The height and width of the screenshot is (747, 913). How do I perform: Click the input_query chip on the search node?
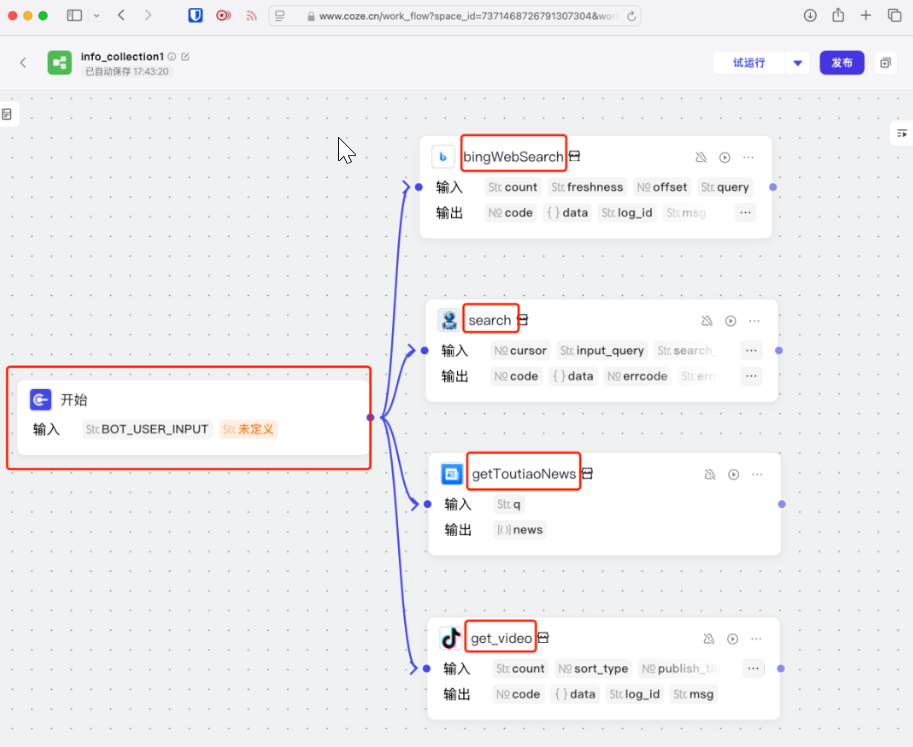pos(602,351)
